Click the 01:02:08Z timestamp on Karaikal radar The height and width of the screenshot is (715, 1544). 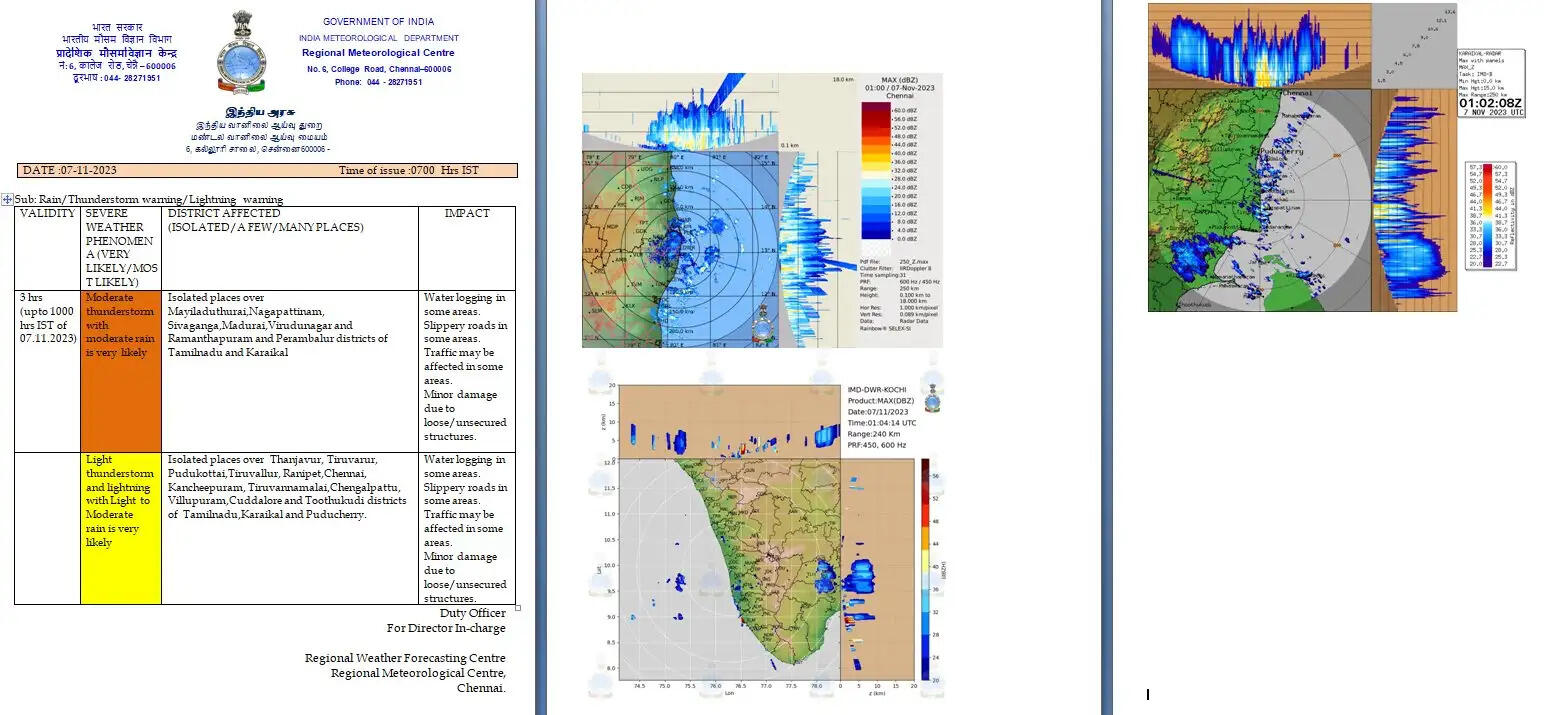1490,103
